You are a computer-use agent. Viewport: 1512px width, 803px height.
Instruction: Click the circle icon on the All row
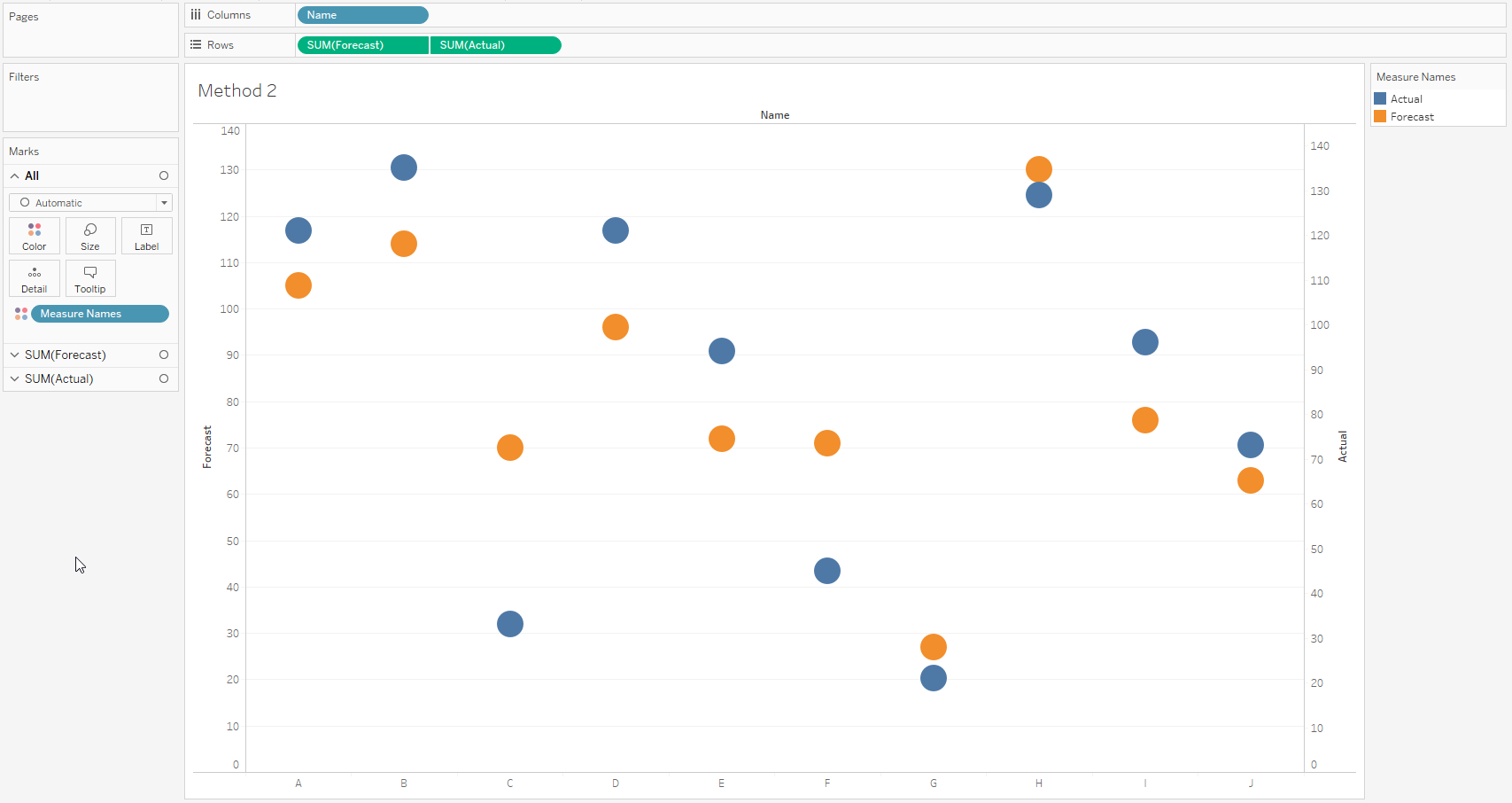(164, 175)
